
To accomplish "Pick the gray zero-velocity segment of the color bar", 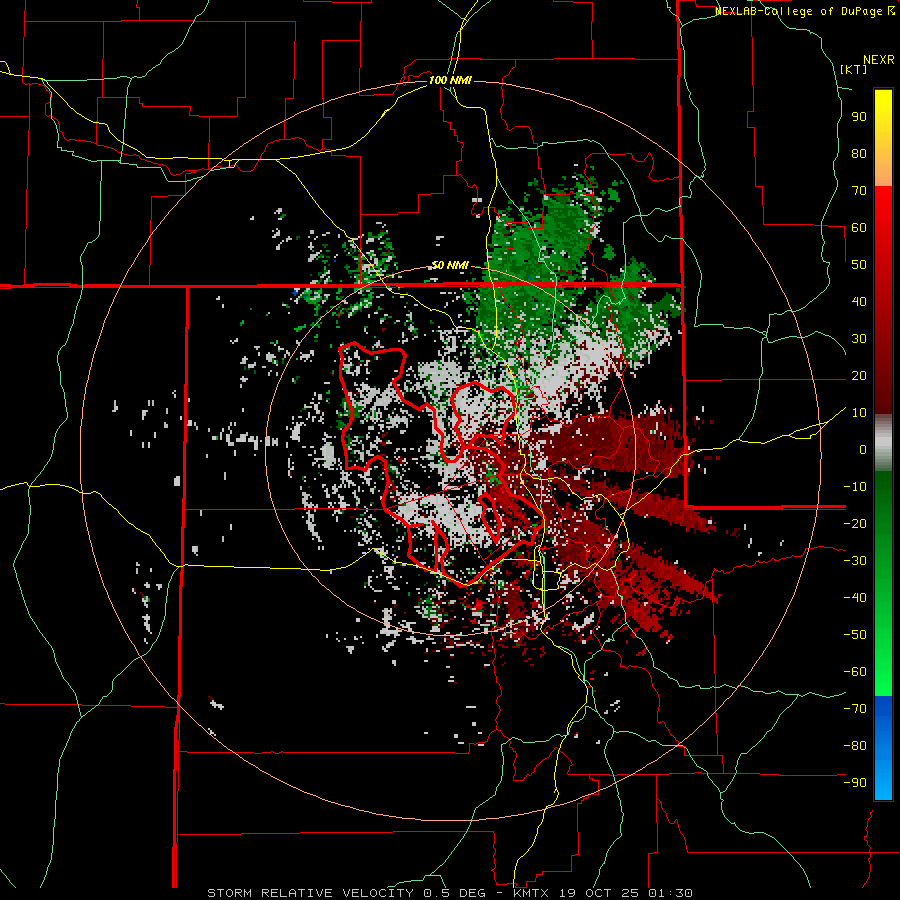I will tap(883, 443).
